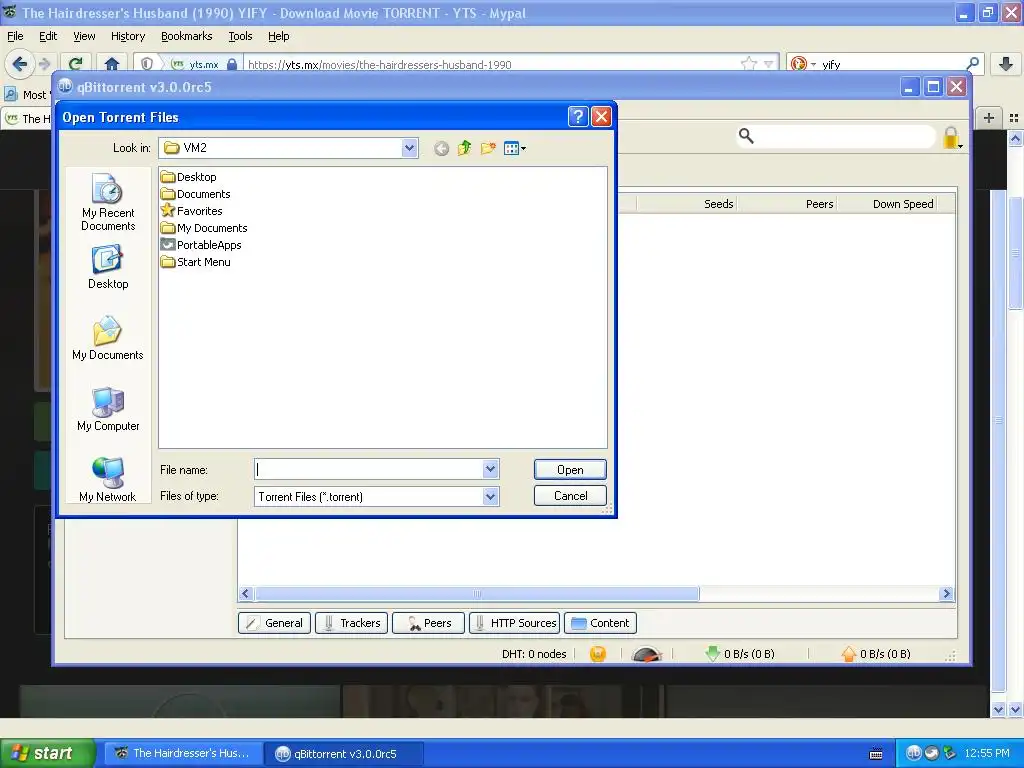This screenshot has height=768, width=1024.
Task: Click the qBittorrent lock UI icon
Action: tap(952, 138)
